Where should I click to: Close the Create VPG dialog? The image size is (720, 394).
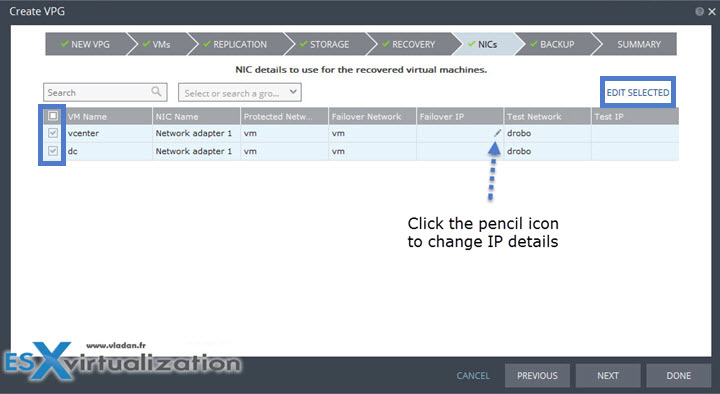[x=712, y=11]
